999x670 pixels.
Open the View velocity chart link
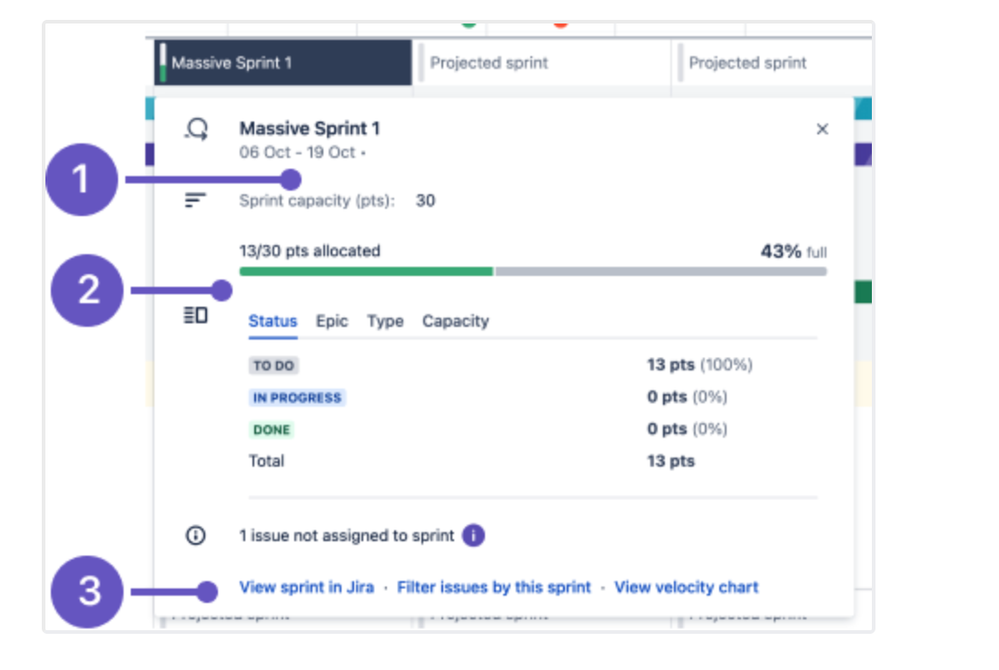click(686, 587)
